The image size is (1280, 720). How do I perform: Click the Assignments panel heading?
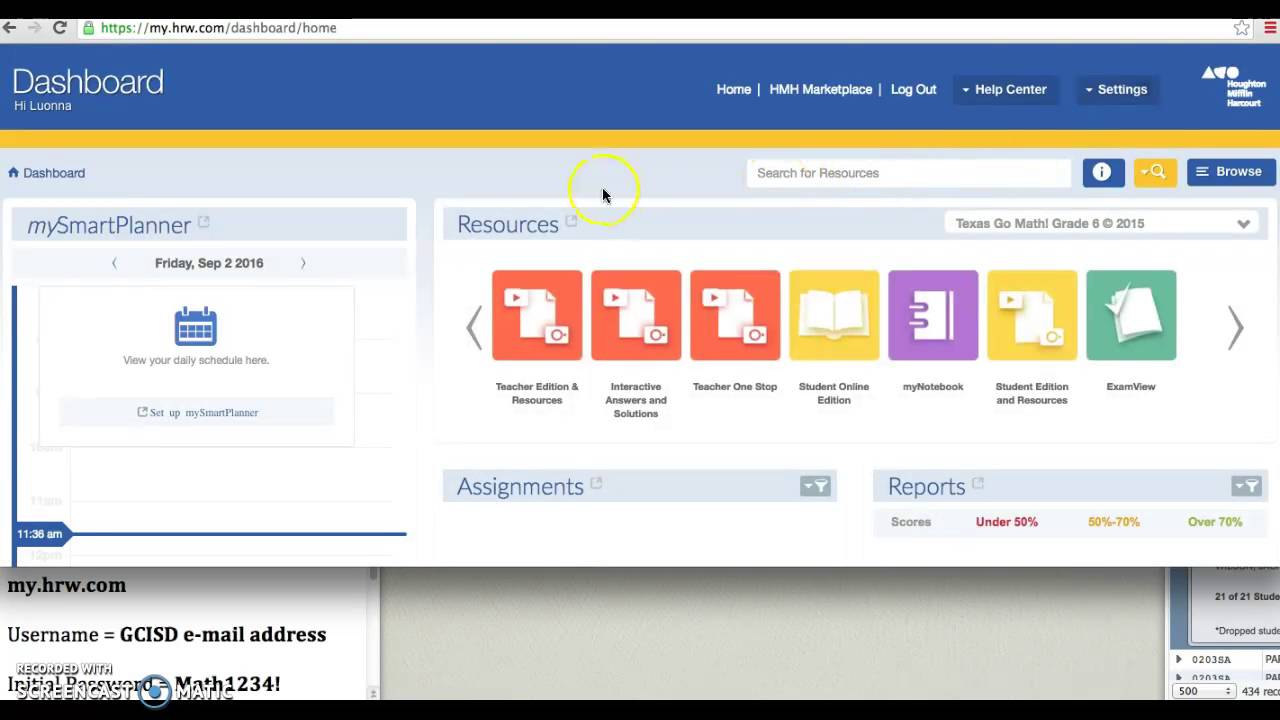pos(520,486)
